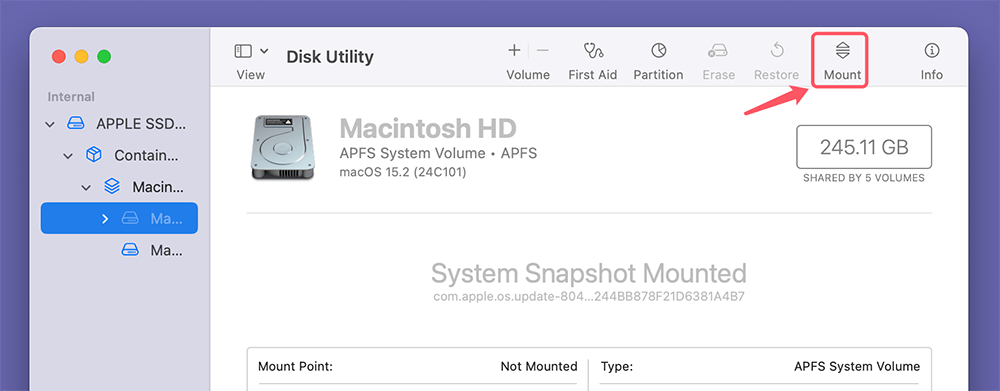
Task: Click the yellow minimize window button
Action: [x=82, y=56]
